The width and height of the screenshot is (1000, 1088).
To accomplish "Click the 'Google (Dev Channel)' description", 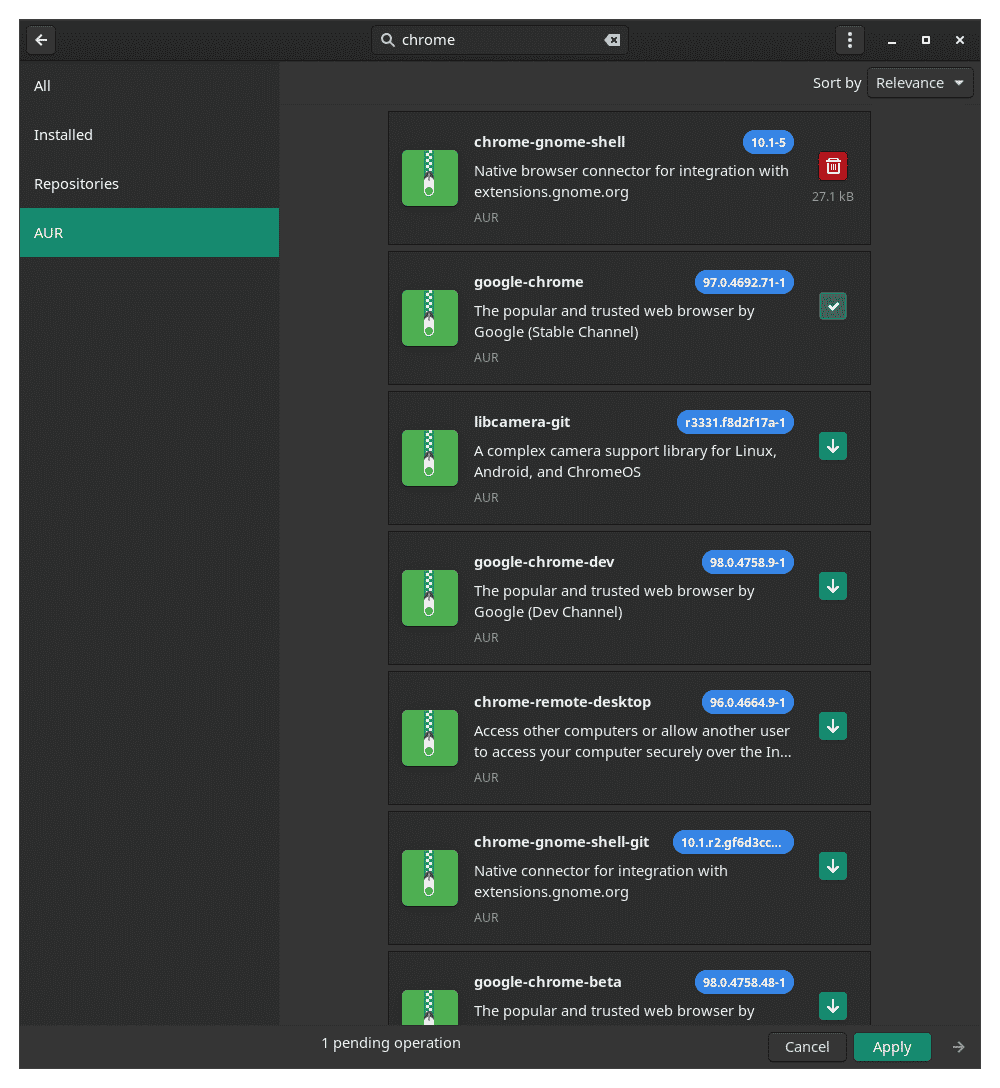I will pyautogui.click(x=548, y=612).
